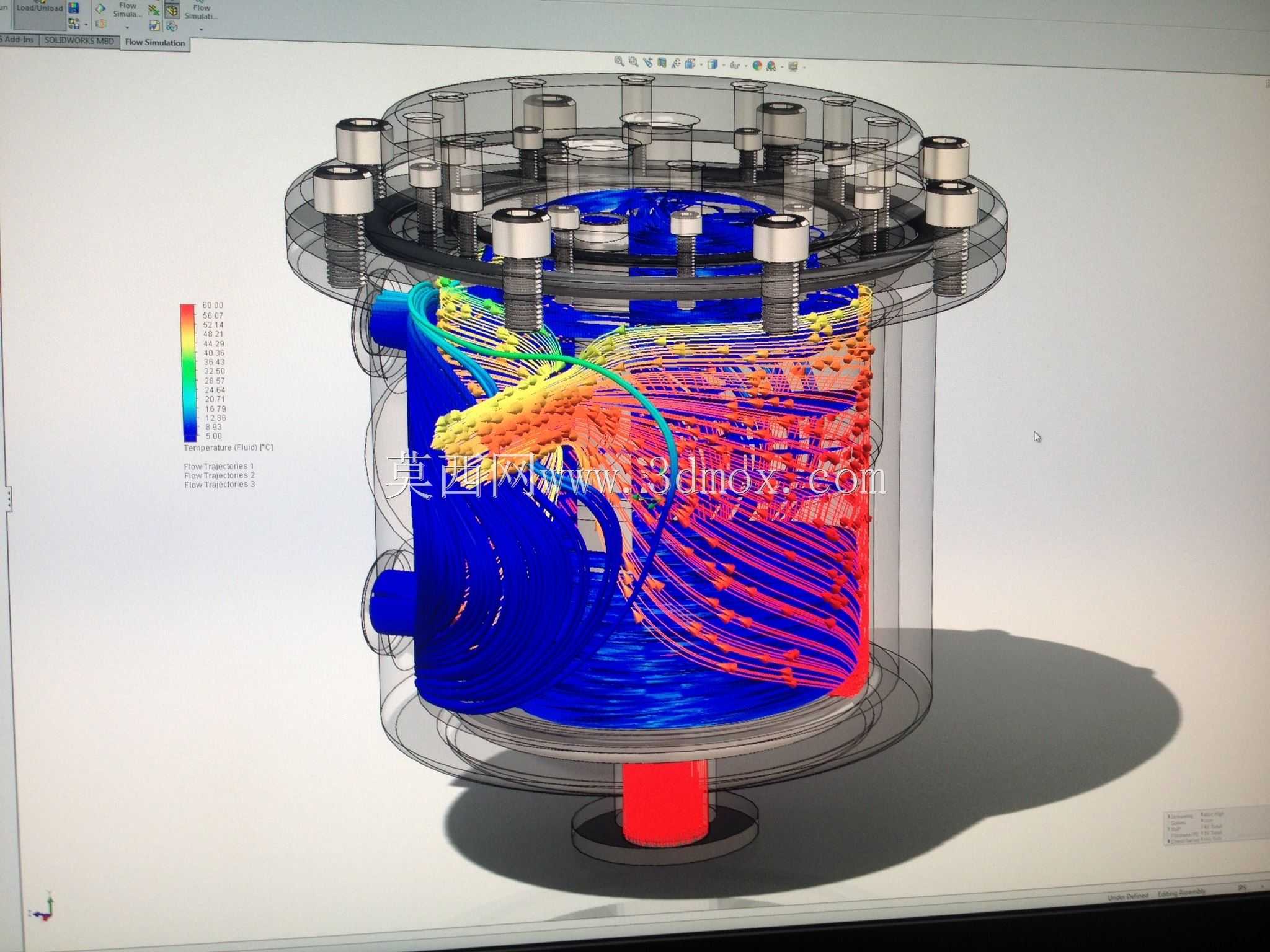Click the Zoom to Fit magnifier icon
1270x952 pixels.
click(x=619, y=62)
